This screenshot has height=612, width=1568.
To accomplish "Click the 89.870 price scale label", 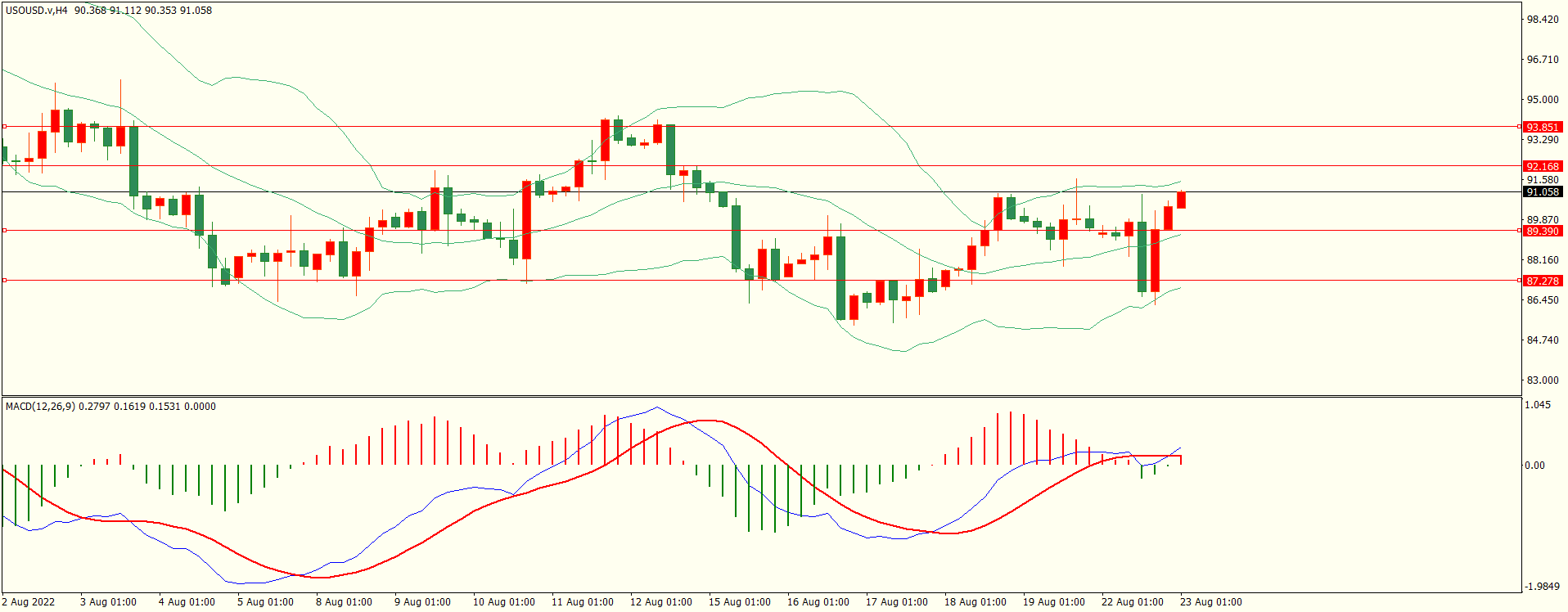I will [1543, 220].
